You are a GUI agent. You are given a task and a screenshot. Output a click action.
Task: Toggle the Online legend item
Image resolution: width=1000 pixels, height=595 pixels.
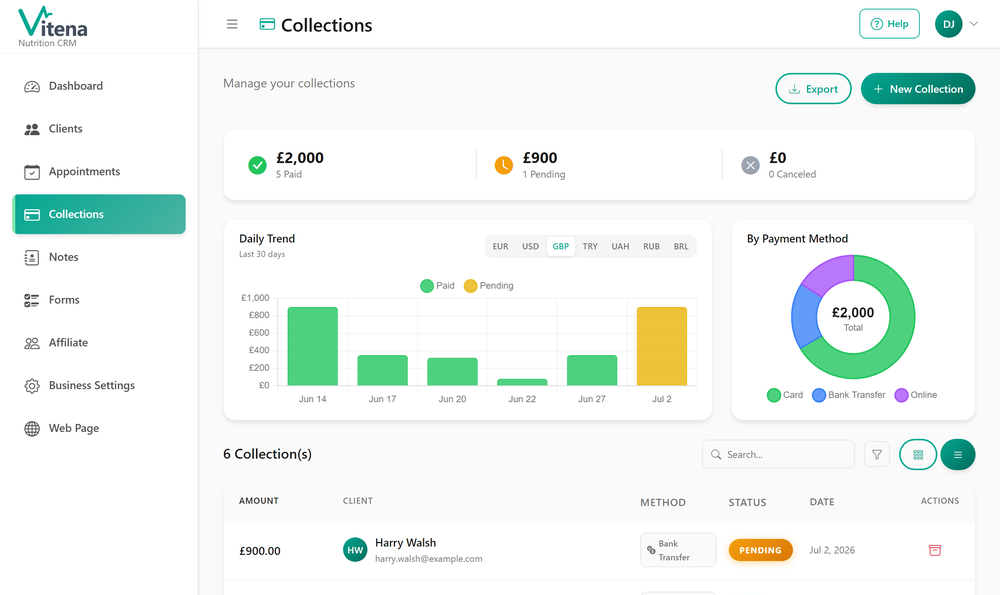916,395
